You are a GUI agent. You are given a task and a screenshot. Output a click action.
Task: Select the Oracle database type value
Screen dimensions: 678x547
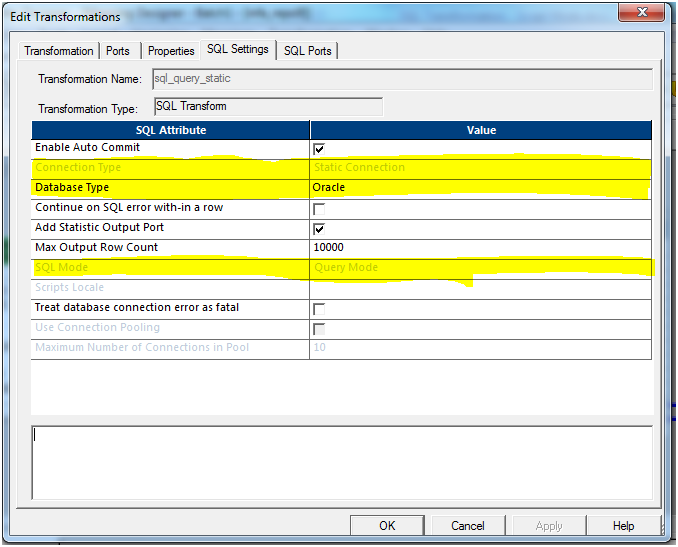point(480,189)
